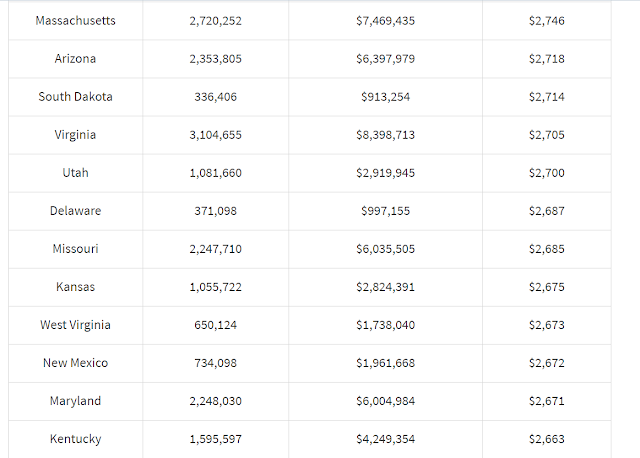Select the Kentucky state name

75,439
